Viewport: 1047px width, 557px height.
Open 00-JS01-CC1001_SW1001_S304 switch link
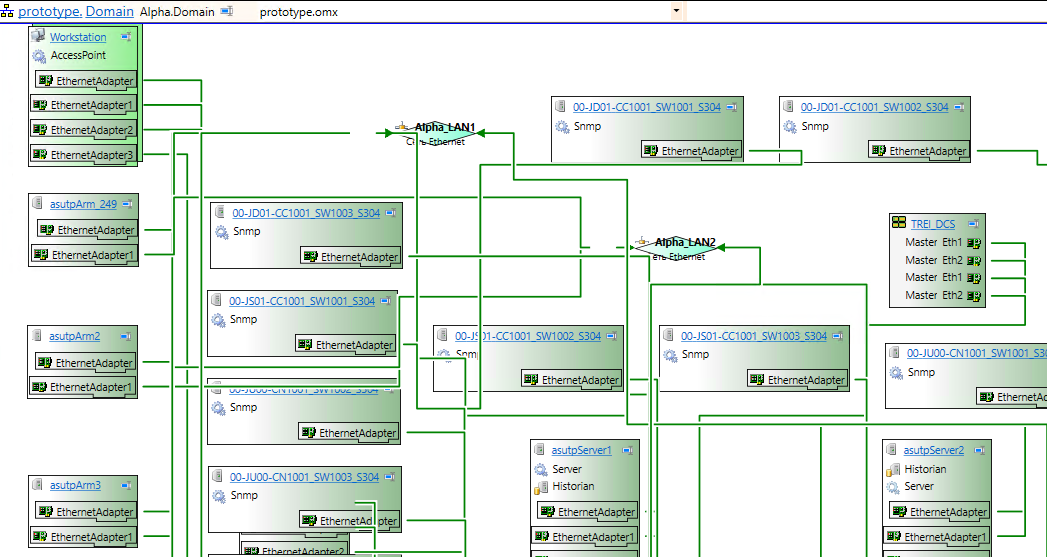point(302,301)
